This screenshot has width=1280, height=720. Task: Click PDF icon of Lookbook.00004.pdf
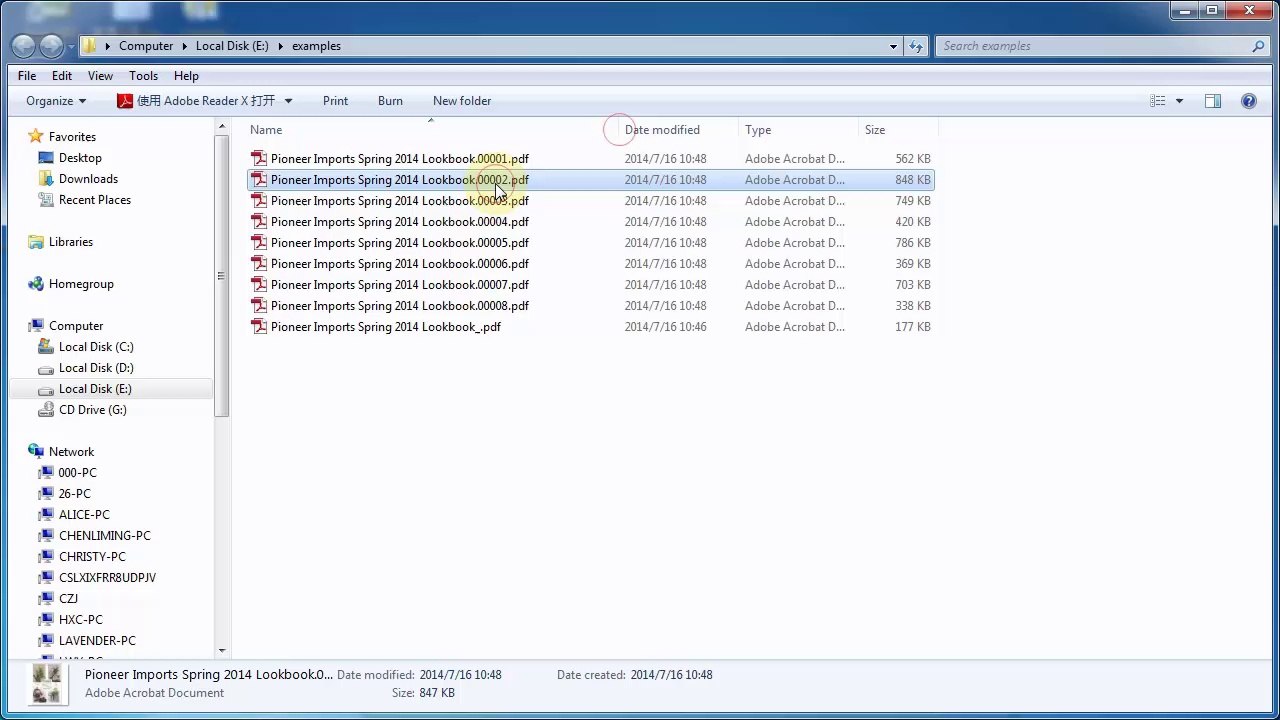pos(259,222)
